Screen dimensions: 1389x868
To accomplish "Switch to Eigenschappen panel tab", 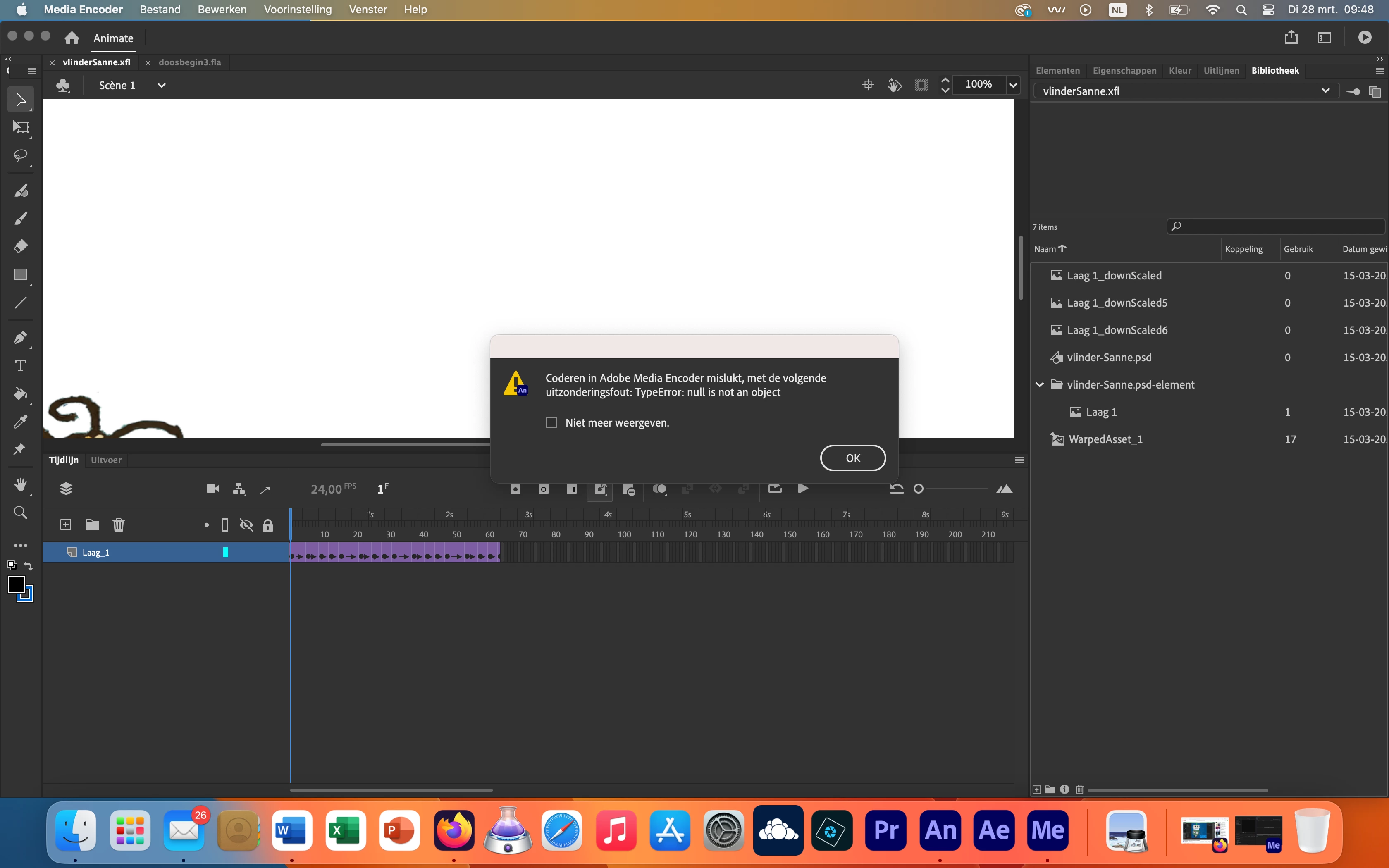I will [x=1124, y=71].
